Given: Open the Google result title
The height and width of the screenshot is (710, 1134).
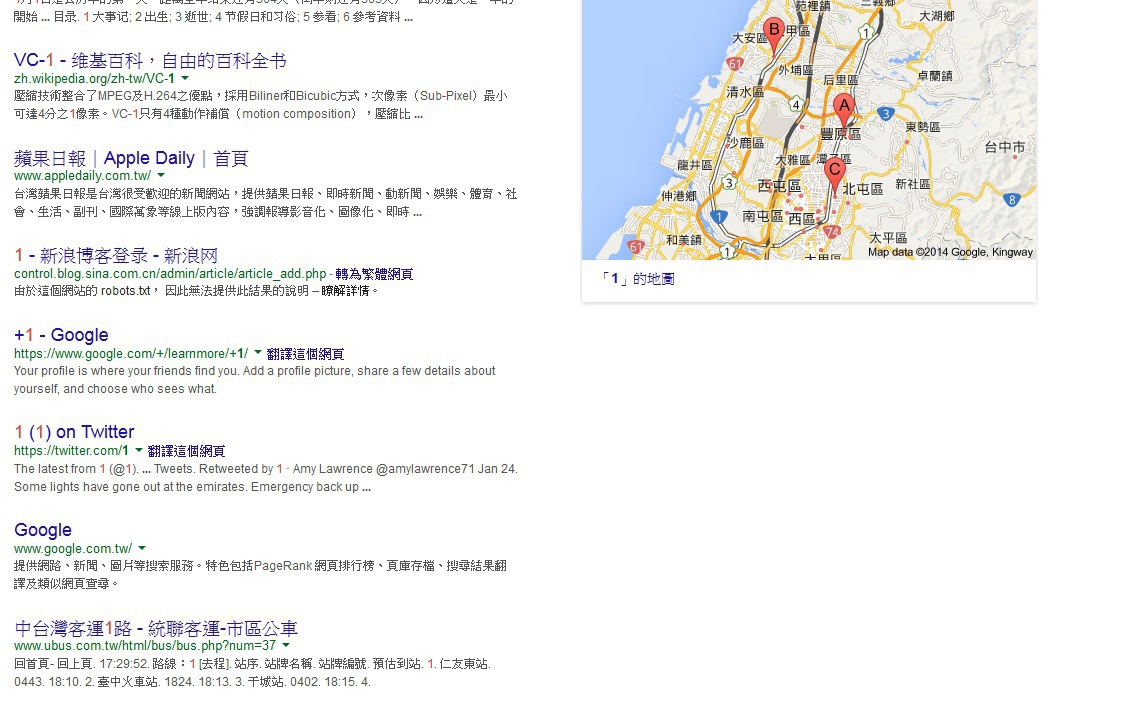Looking at the screenshot, I should [43, 530].
